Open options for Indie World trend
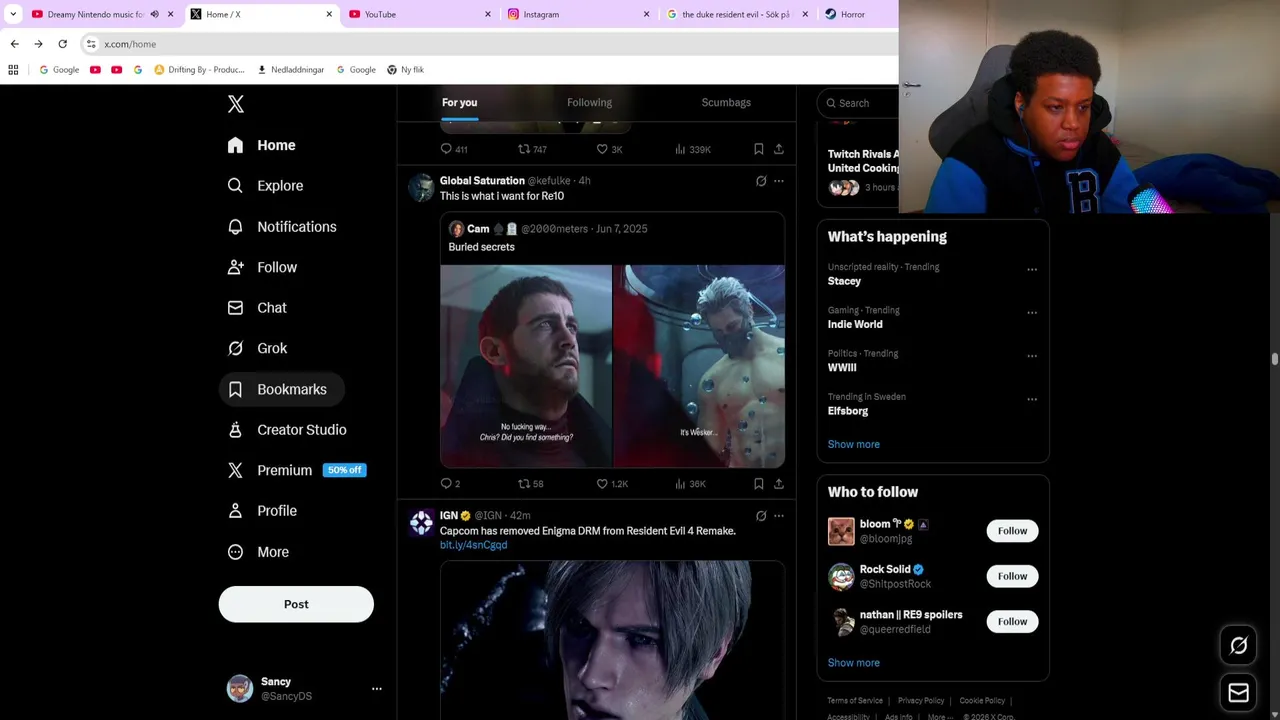The image size is (1280, 720). [1032, 312]
